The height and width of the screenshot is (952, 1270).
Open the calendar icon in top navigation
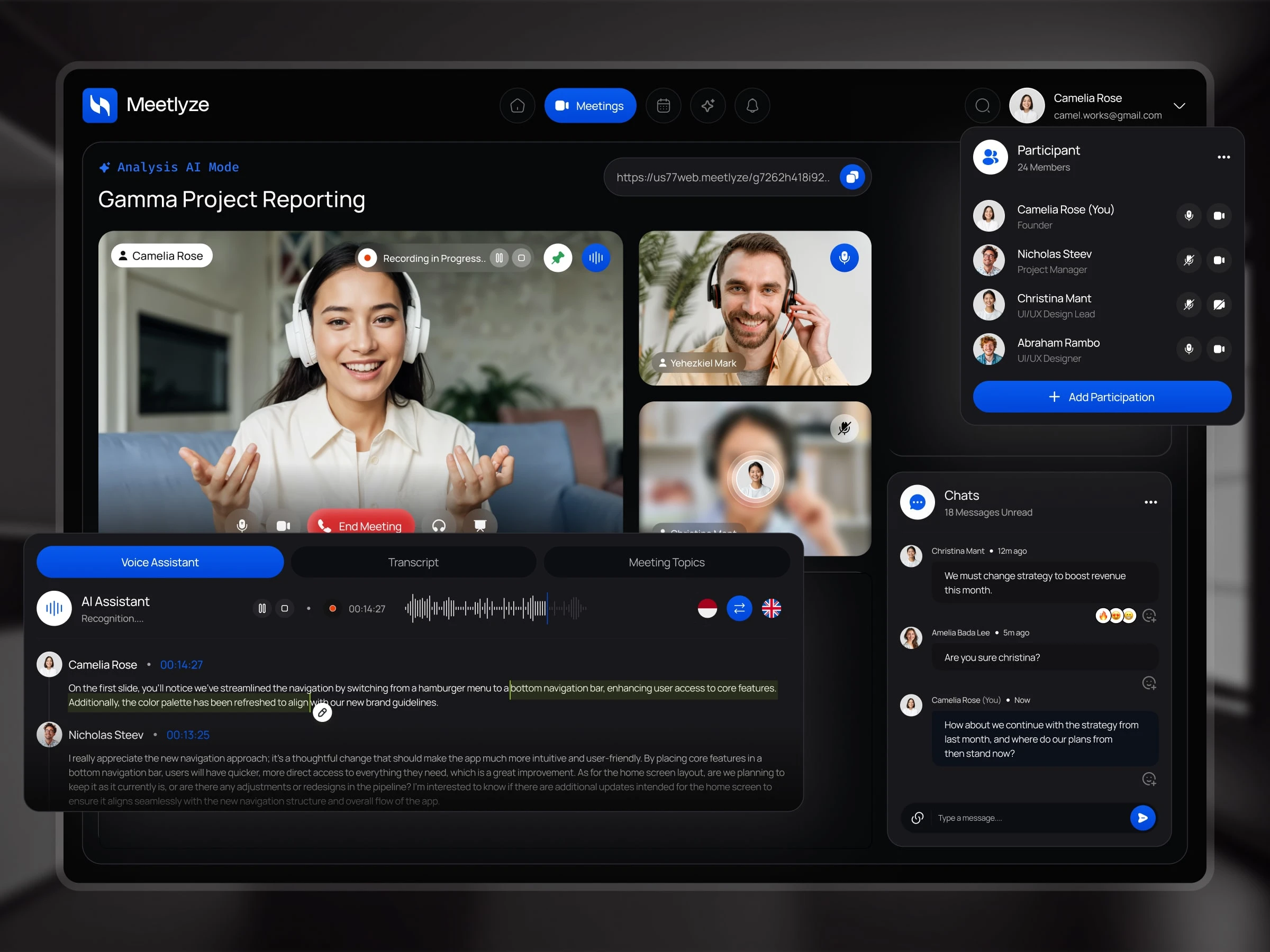[663, 106]
